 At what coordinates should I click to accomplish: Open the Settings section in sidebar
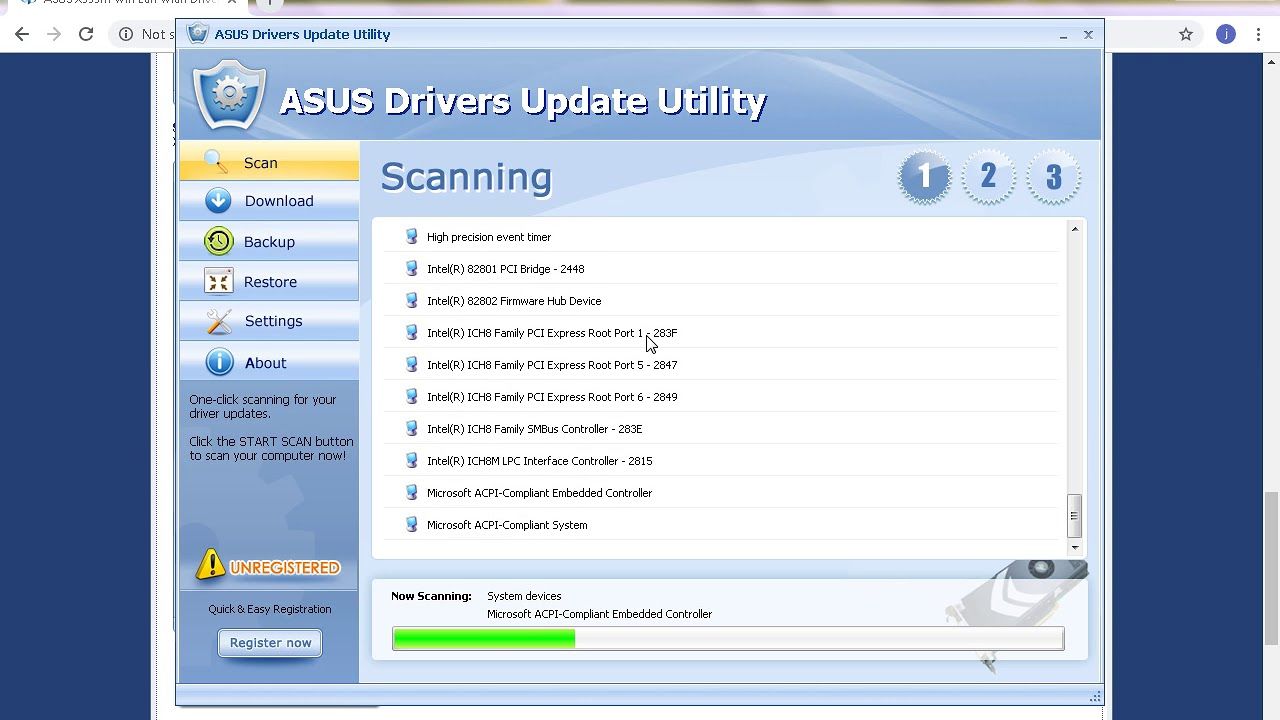point(269,321)
